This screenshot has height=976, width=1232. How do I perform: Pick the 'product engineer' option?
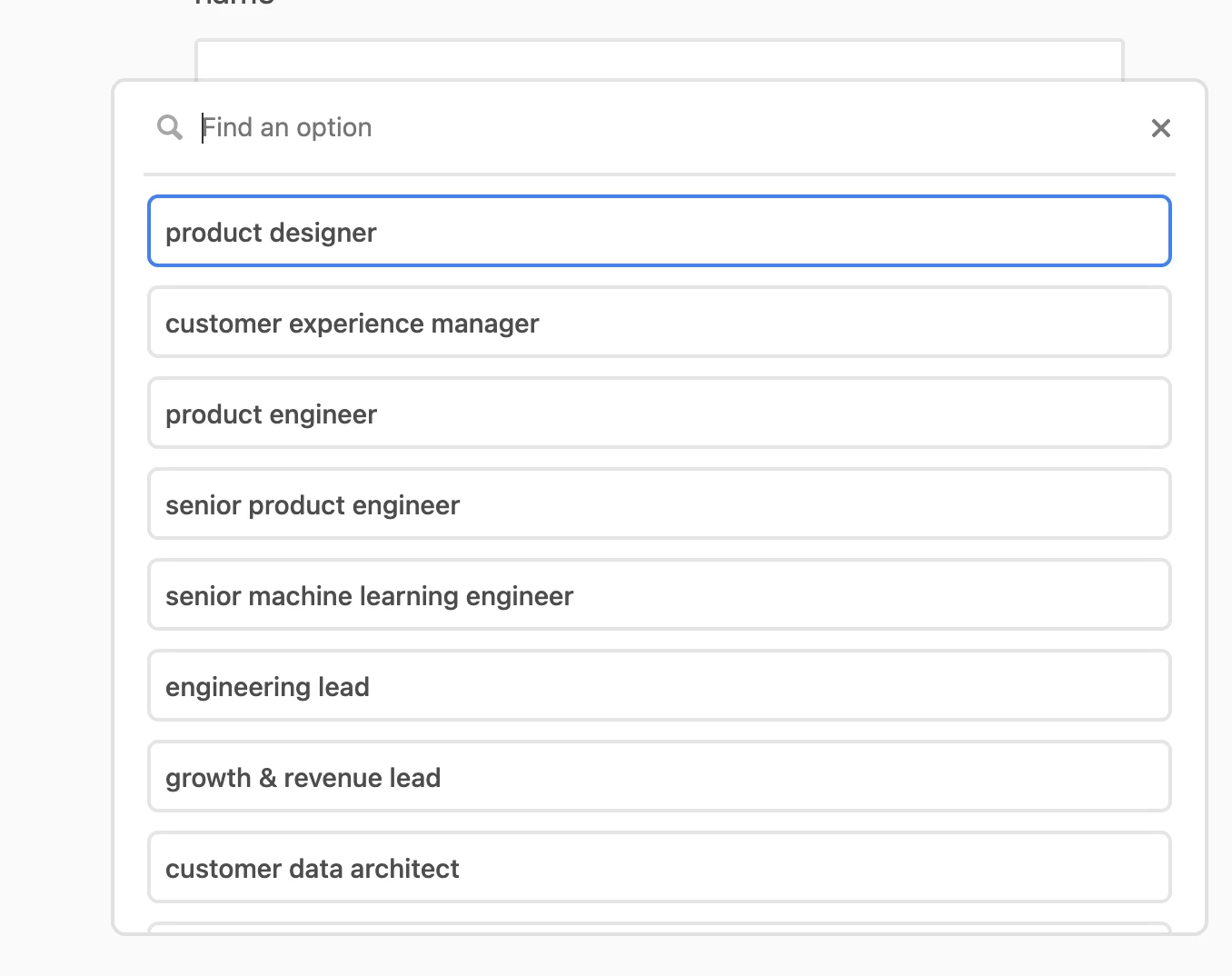660,413
